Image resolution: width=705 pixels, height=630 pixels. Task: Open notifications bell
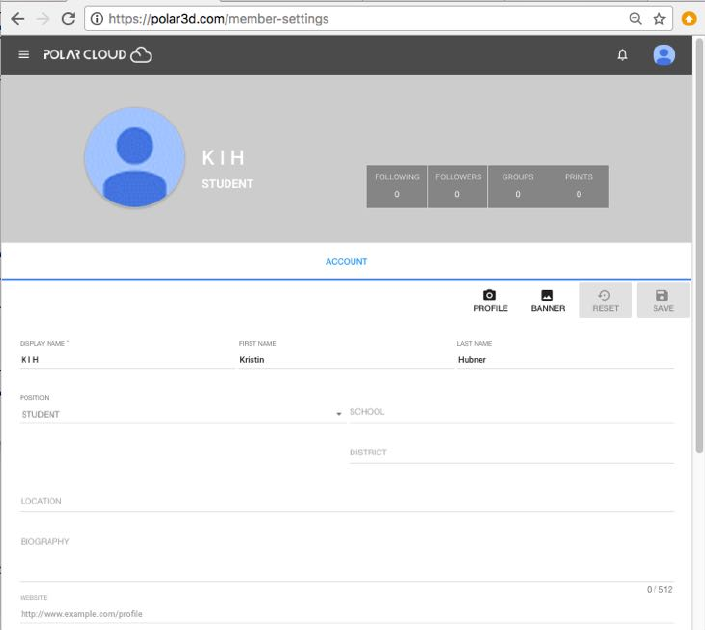(622, 55)
